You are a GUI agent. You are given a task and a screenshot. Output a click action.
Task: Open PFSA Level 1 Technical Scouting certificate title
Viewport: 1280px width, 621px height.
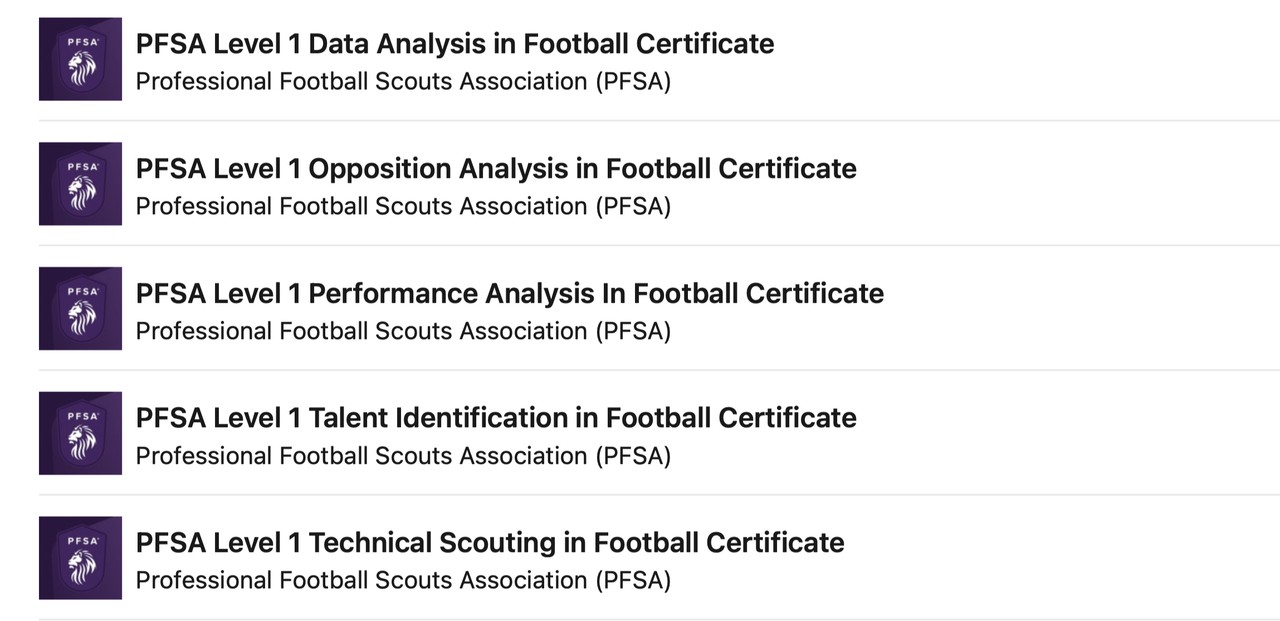pos(490,543)
